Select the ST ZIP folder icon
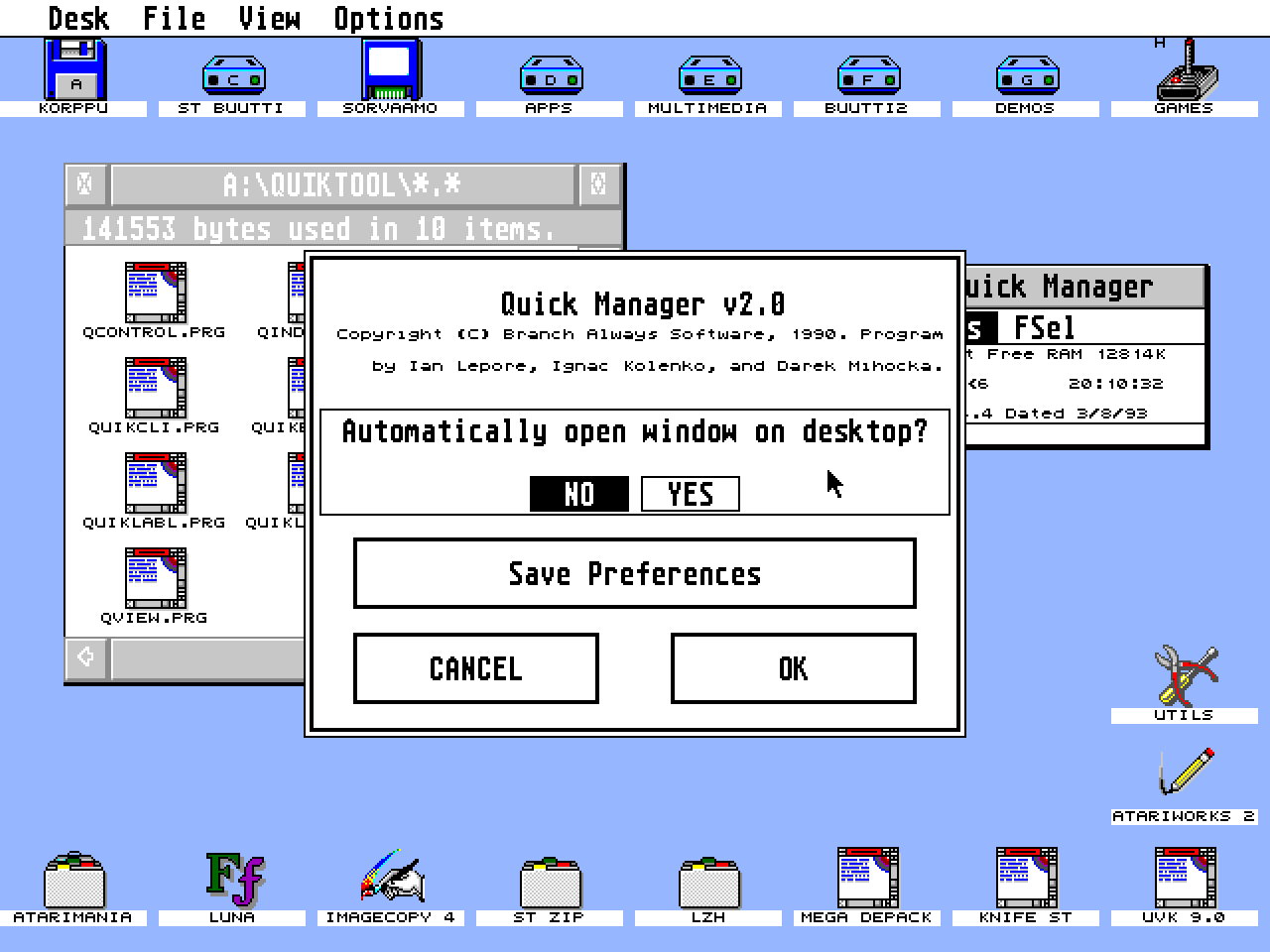Viewport: 1270px width, 952px height. [551, 881]
